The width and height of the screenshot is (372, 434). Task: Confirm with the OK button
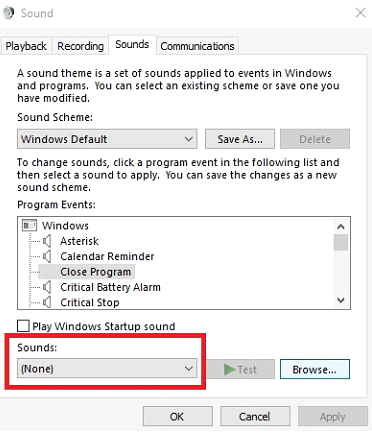[178, 416]
